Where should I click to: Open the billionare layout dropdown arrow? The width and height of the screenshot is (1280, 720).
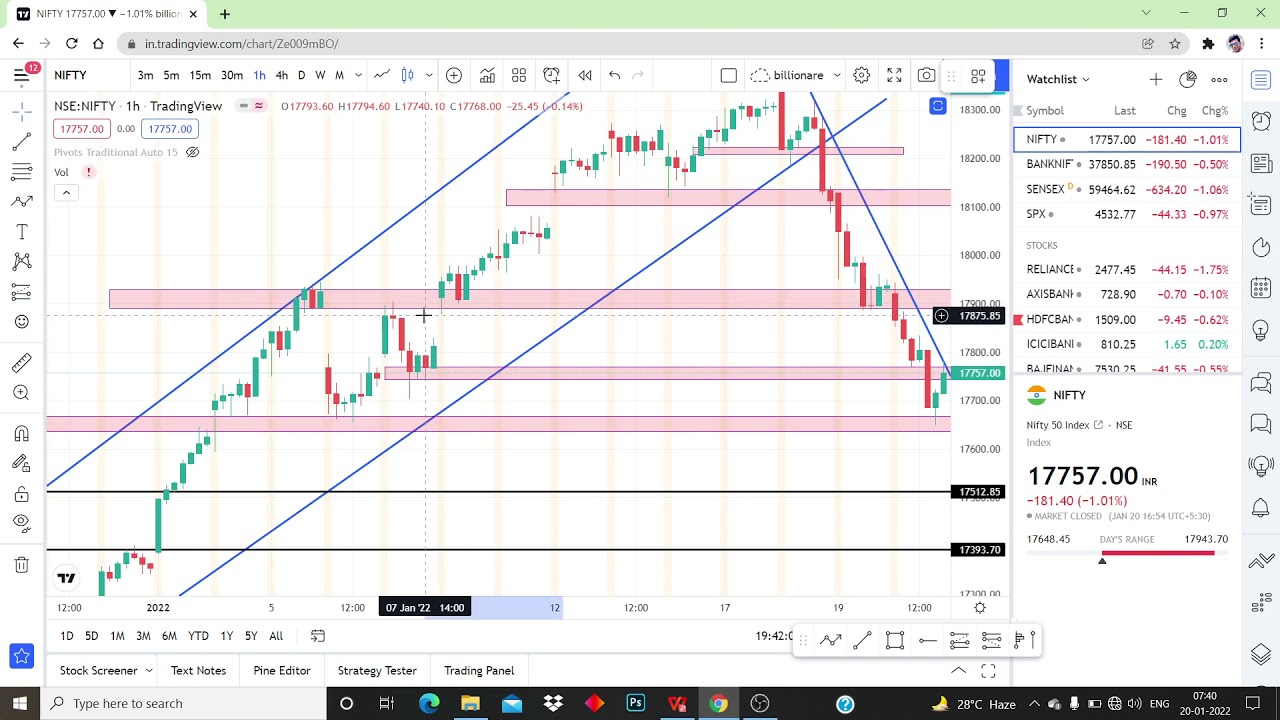click(x=836, y=75)
